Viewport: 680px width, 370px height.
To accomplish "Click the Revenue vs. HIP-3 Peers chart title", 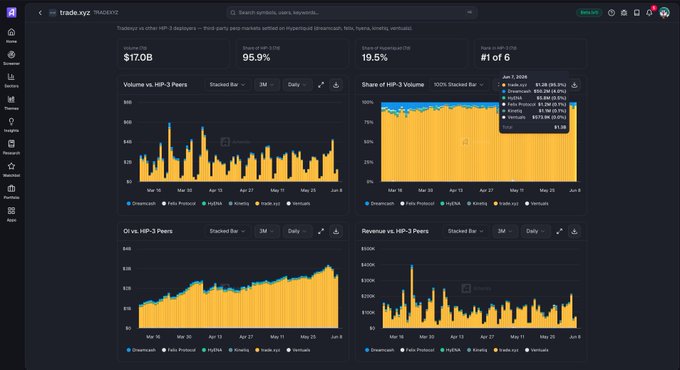I will 395,232.
